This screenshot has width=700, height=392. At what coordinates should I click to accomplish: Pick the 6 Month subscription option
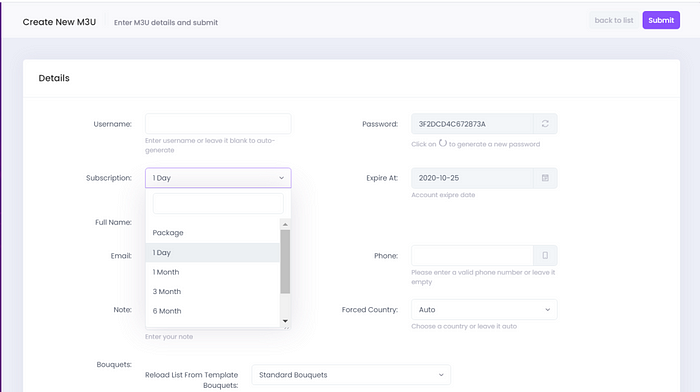(x=212, y=311)
